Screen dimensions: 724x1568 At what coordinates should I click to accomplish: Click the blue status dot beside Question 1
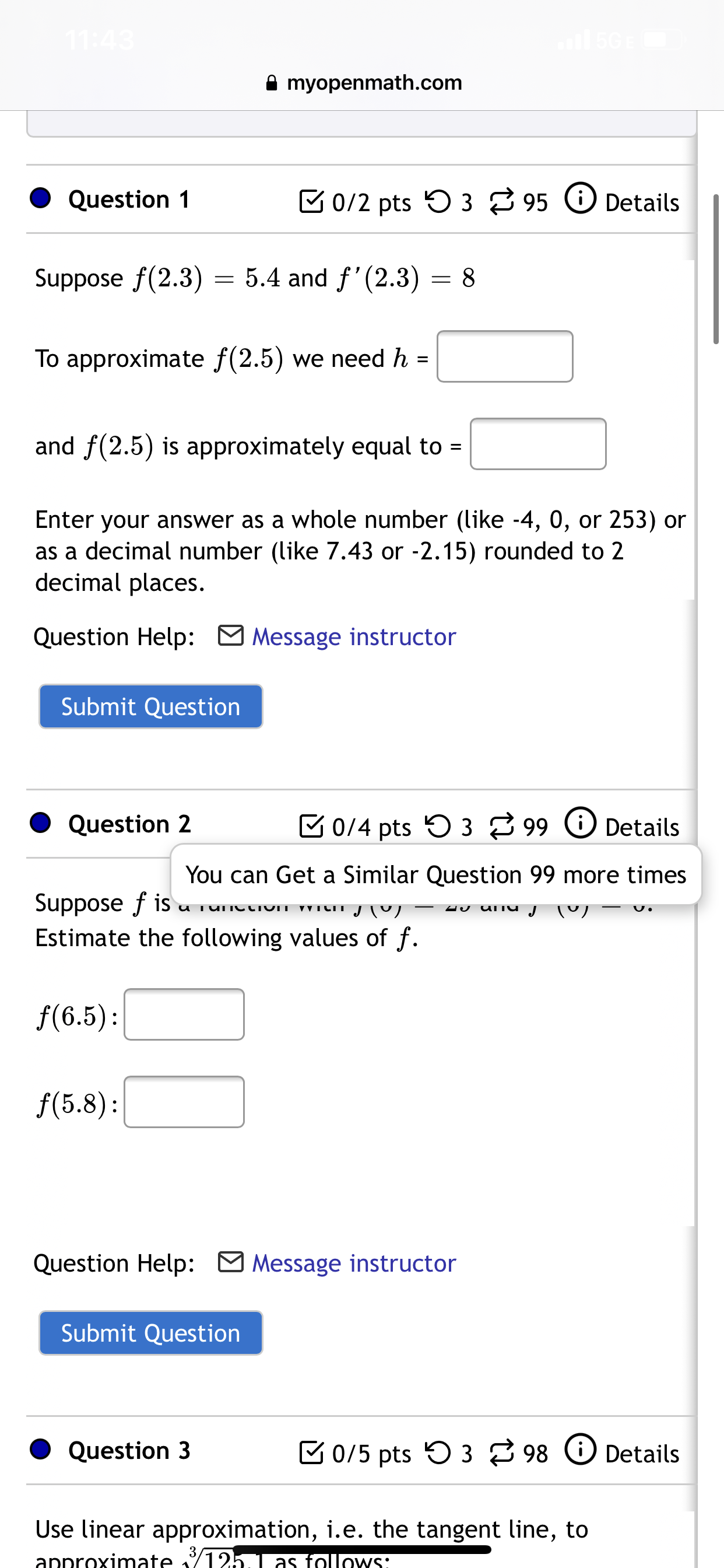(40, 198)
